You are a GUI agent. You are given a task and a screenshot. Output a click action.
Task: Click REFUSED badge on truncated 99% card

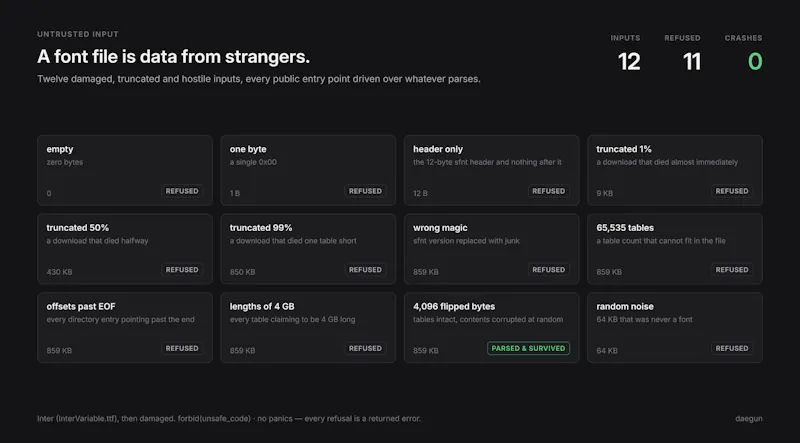point(365,269)
